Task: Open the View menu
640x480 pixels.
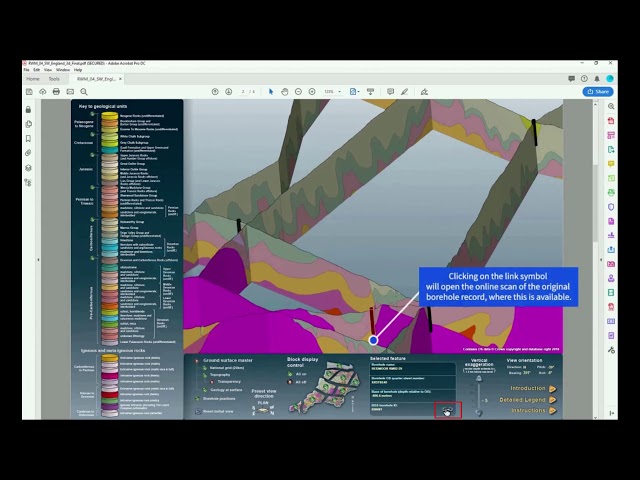Action: point(48,70)
